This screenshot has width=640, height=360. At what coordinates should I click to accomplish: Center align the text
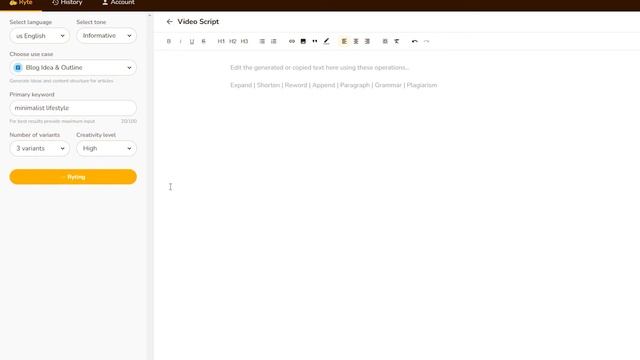coord(356,41)
